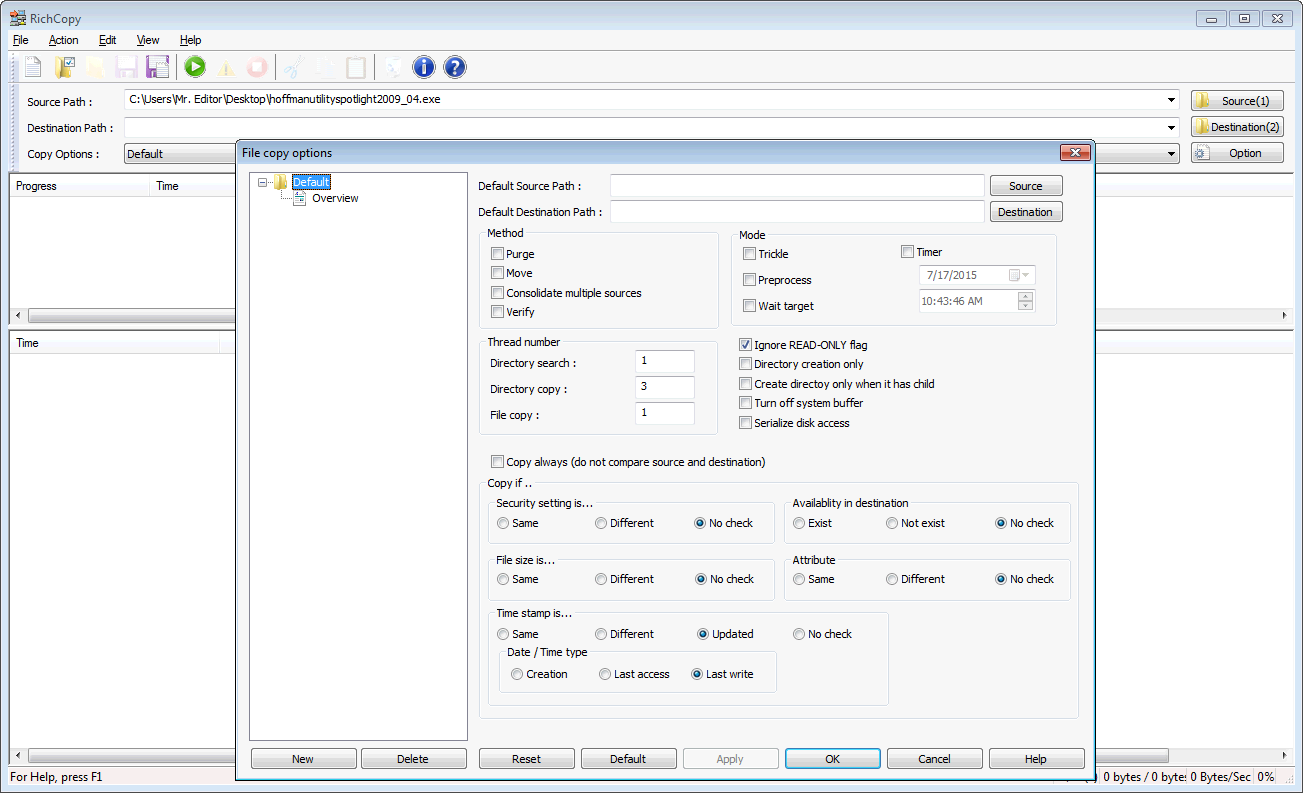The width and height of the screenshot is (1303, 793).
Task: Click the Timer time spinner arrows
Action: [x=1026, y=301]
